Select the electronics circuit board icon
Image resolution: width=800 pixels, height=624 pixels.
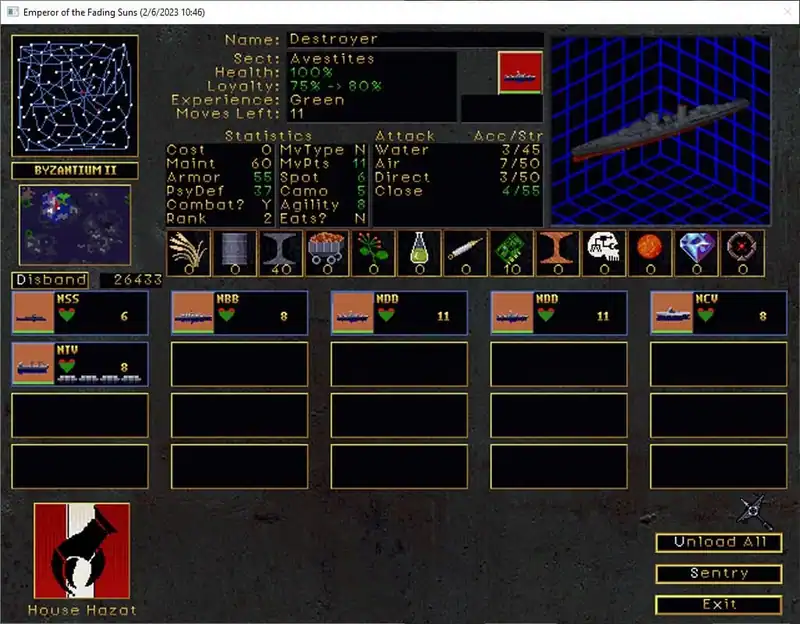coord(512,253)
